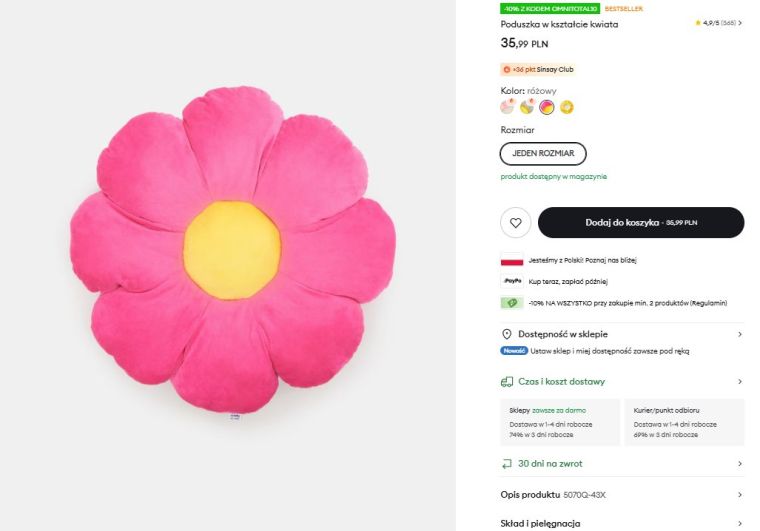Choose the second yellow-grey color swatch
This screenshot has width=760, height=531.
(x=527, y=107)
